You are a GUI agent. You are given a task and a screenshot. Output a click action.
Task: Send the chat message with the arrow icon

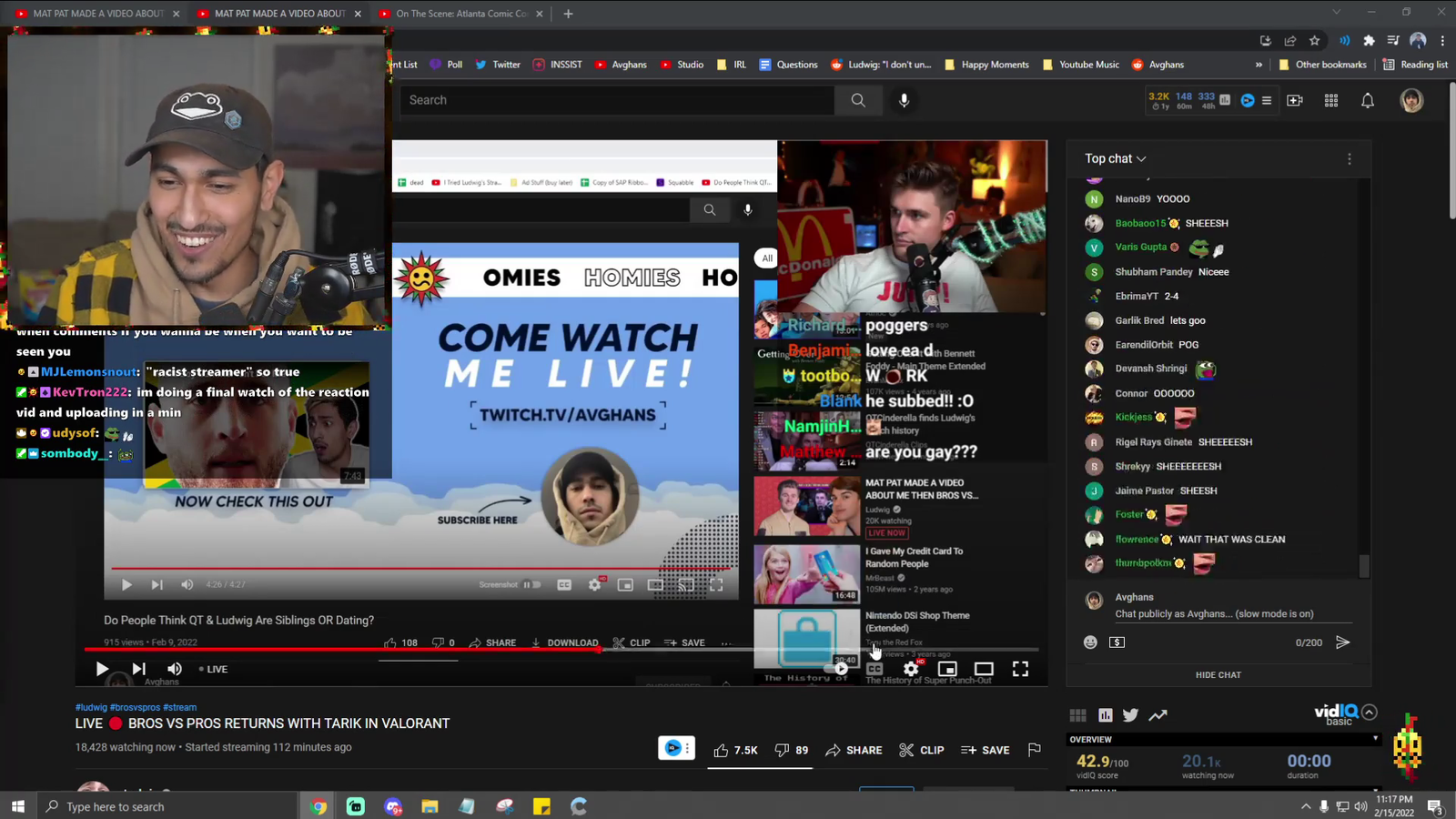[1342, 642]
